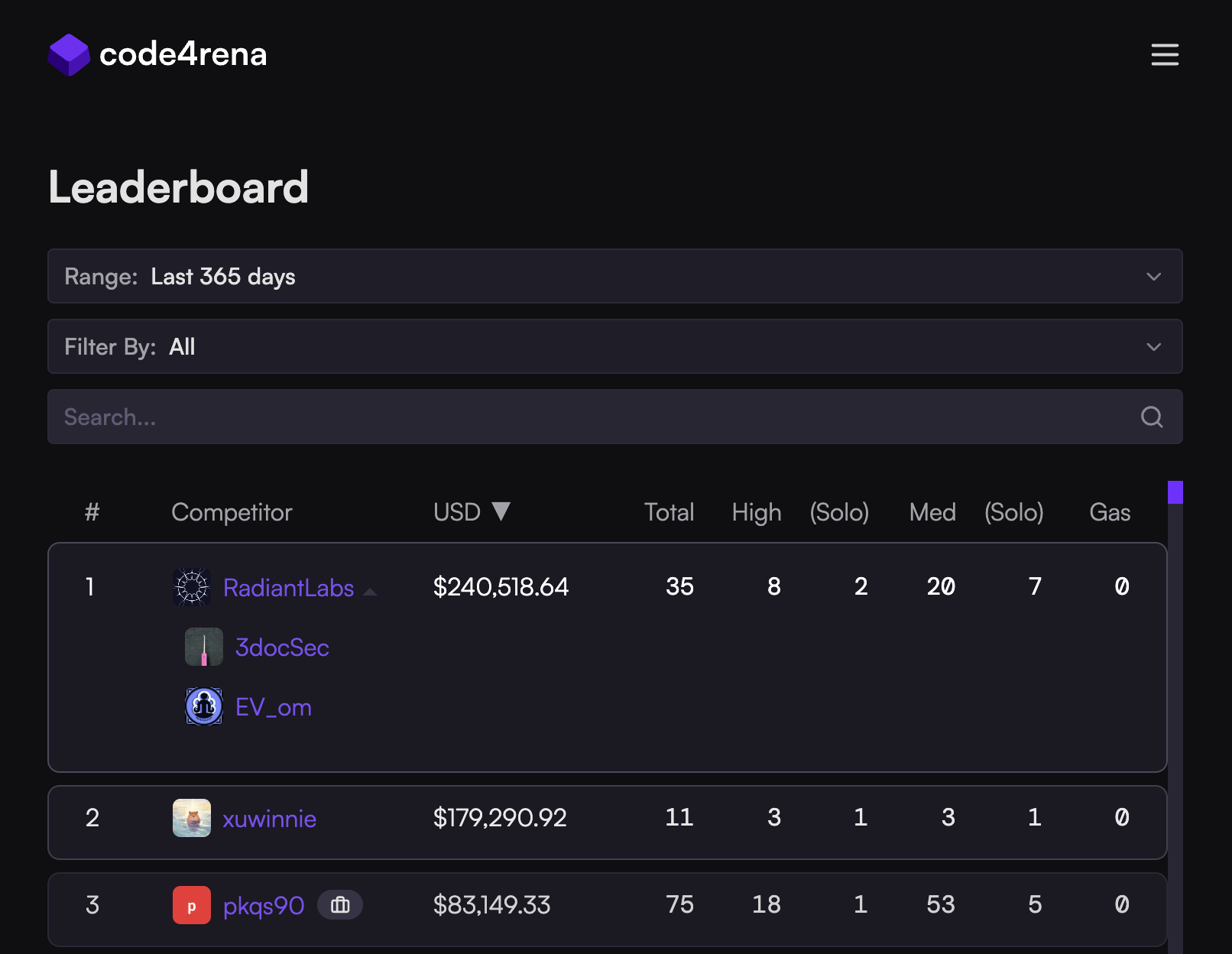Click inside the Search field
The width and height of the screenshot is (1232, 954).
click(615, 417)
